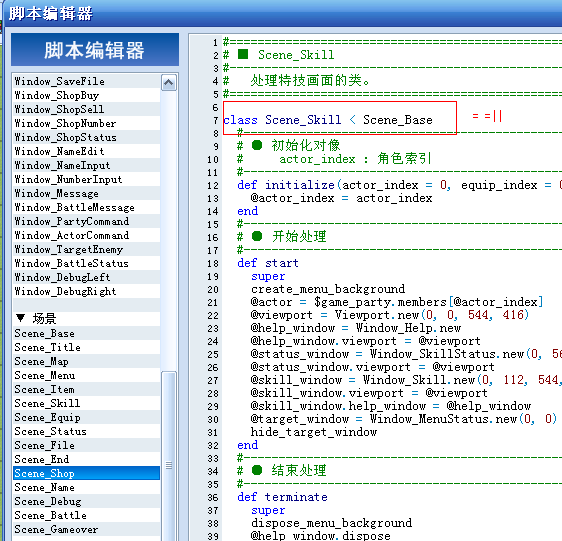Click script list scroll-up arrow

pyautogui.click(x=168, y=83)
